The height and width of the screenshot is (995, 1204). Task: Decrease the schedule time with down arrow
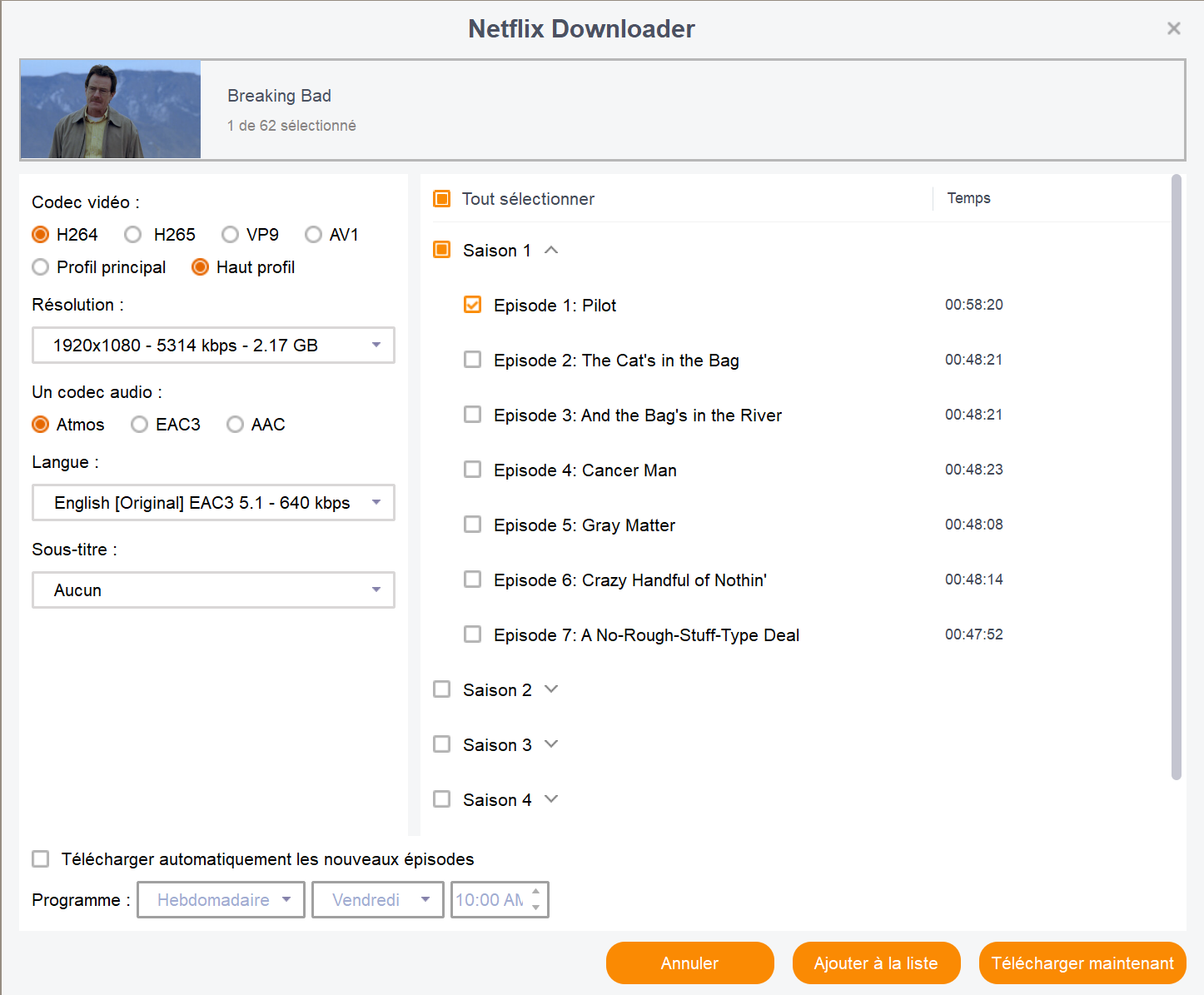click(536, 908)
